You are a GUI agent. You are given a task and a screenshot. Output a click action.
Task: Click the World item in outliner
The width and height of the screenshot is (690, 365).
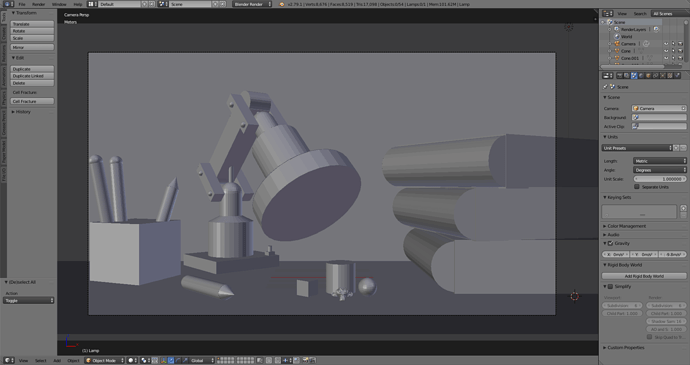tap(626, 37)
